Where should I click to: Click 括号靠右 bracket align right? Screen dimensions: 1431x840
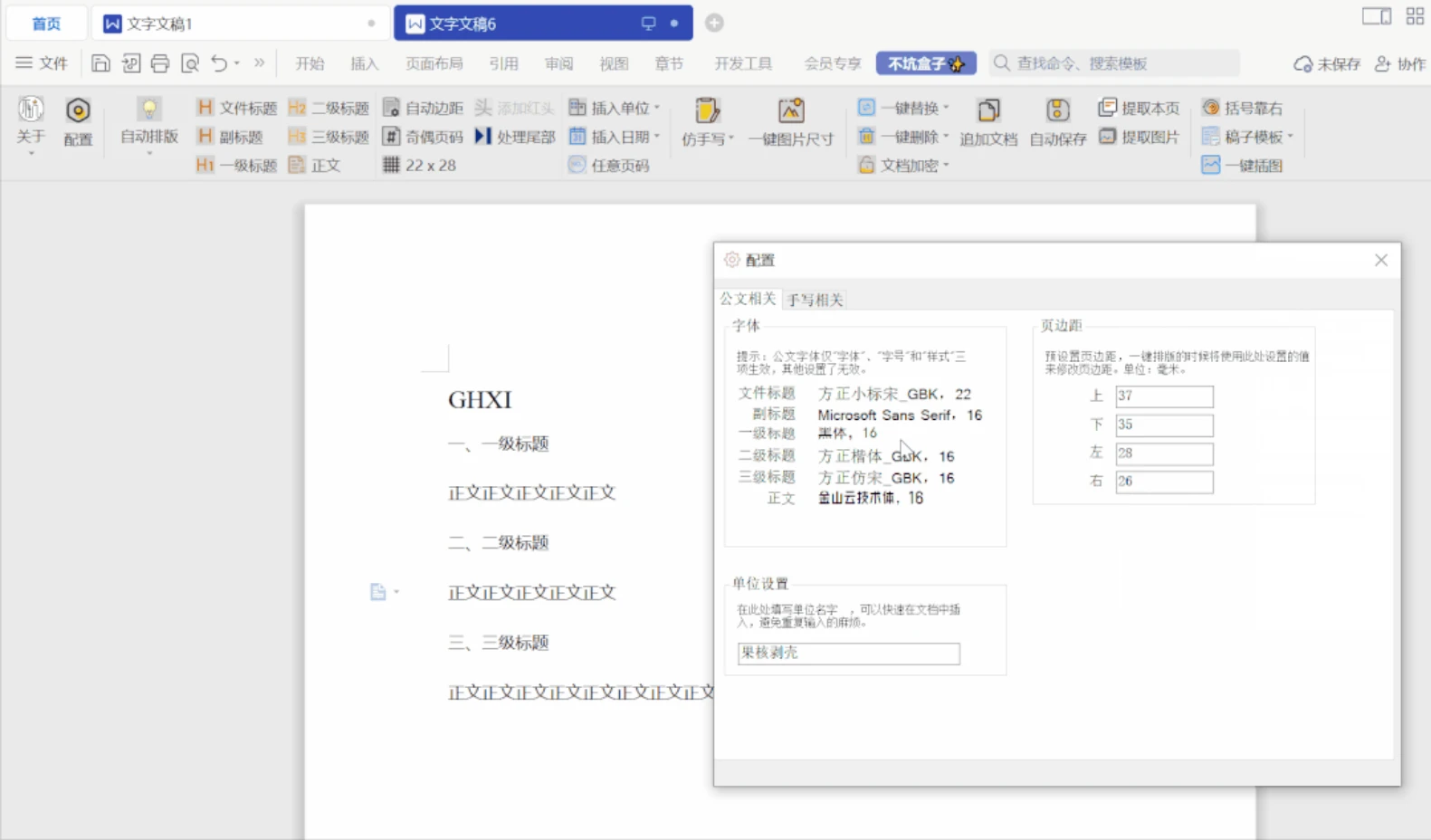[x=1242, y=108]
